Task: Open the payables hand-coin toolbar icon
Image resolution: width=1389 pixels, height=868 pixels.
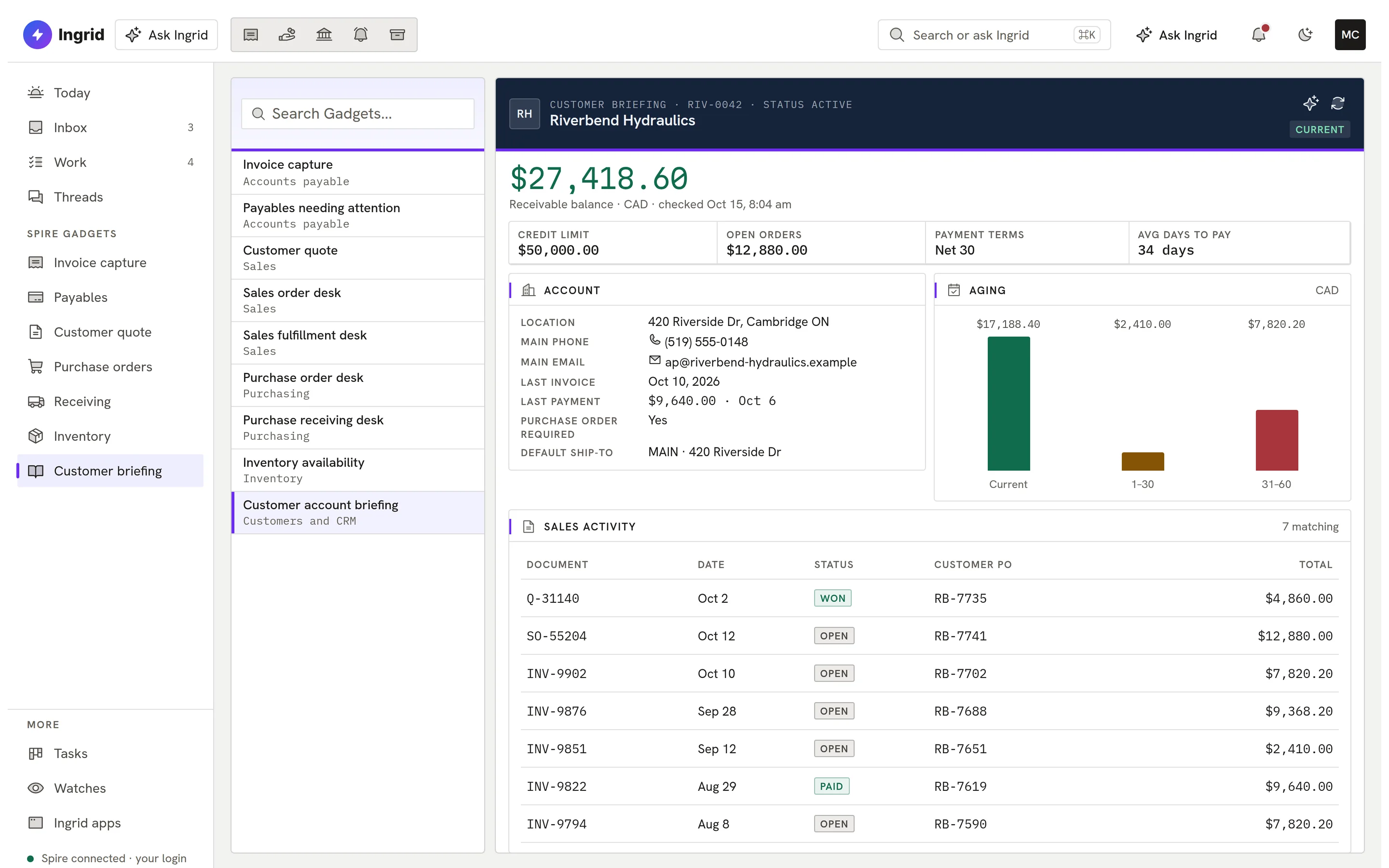Action: pyautogui.click(x=287, y=35)
